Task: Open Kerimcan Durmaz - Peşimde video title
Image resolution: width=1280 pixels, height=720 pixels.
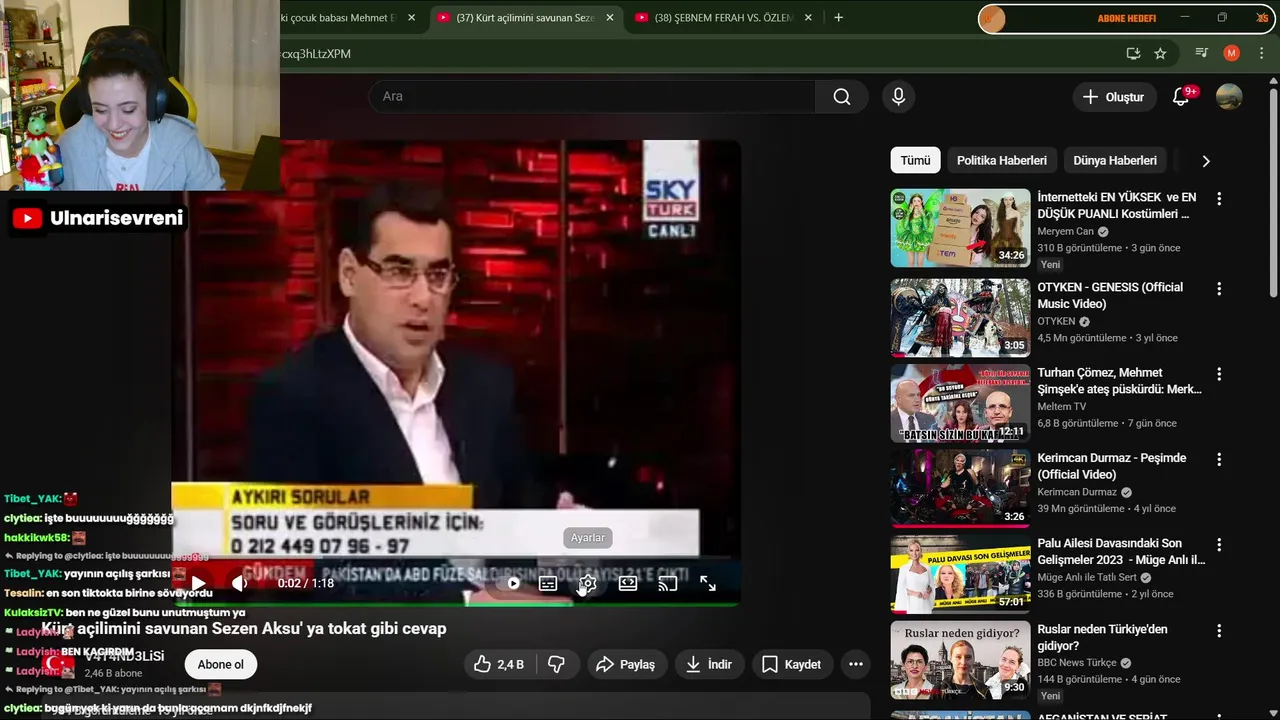Action: pos(1112,466)
